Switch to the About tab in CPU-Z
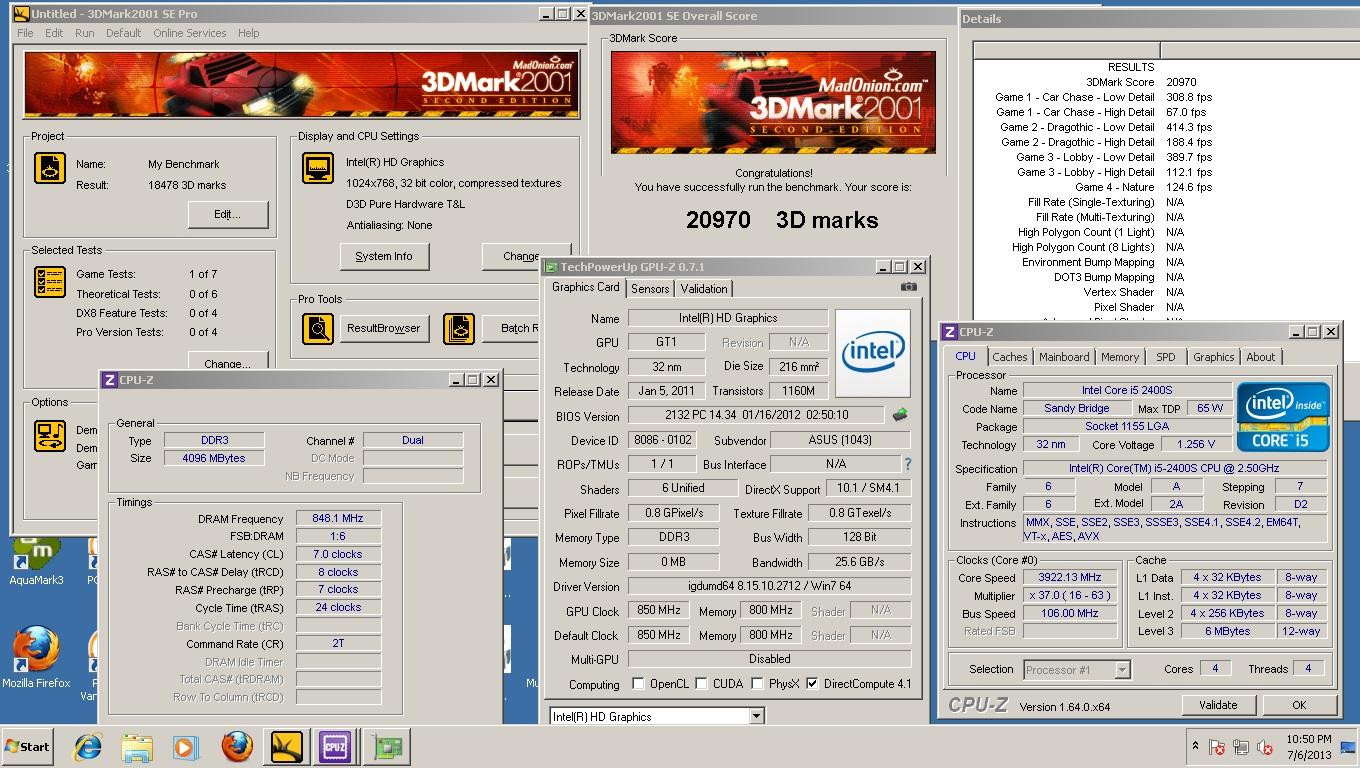The height and width of the screenshot is (768, 1360). pos(1261,357)
